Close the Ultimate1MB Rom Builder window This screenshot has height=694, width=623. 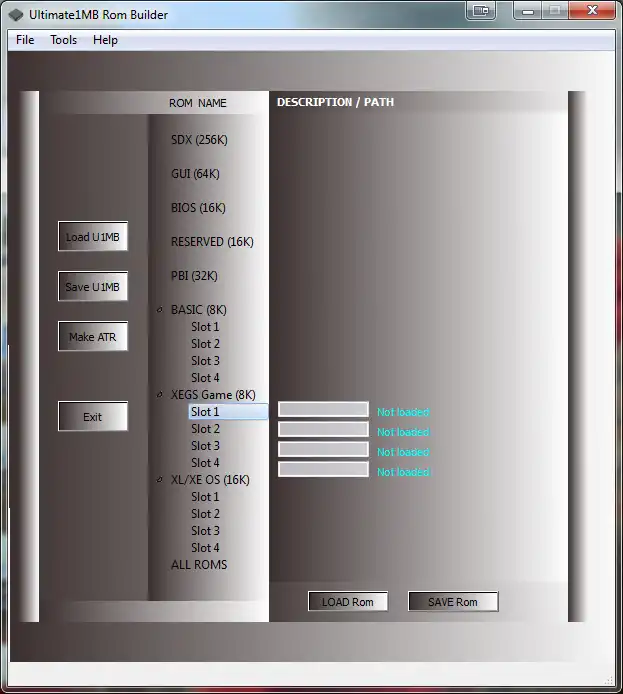coord(592,10)
